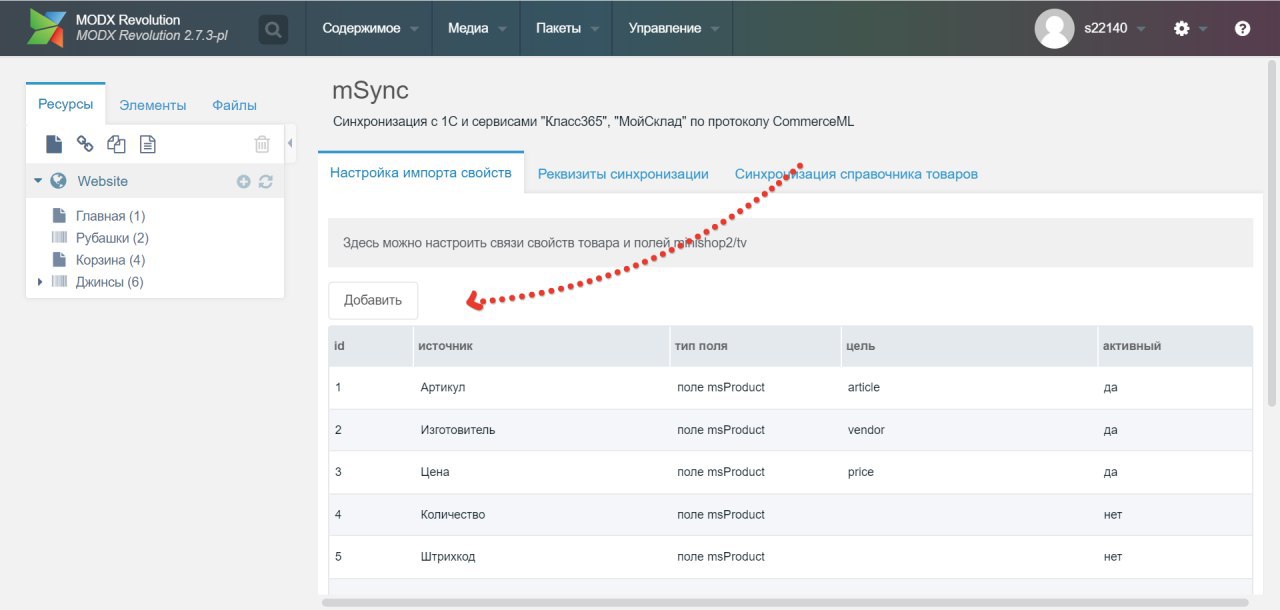
Task: Switch to the Файлы tab
Action: click(234, 105)
